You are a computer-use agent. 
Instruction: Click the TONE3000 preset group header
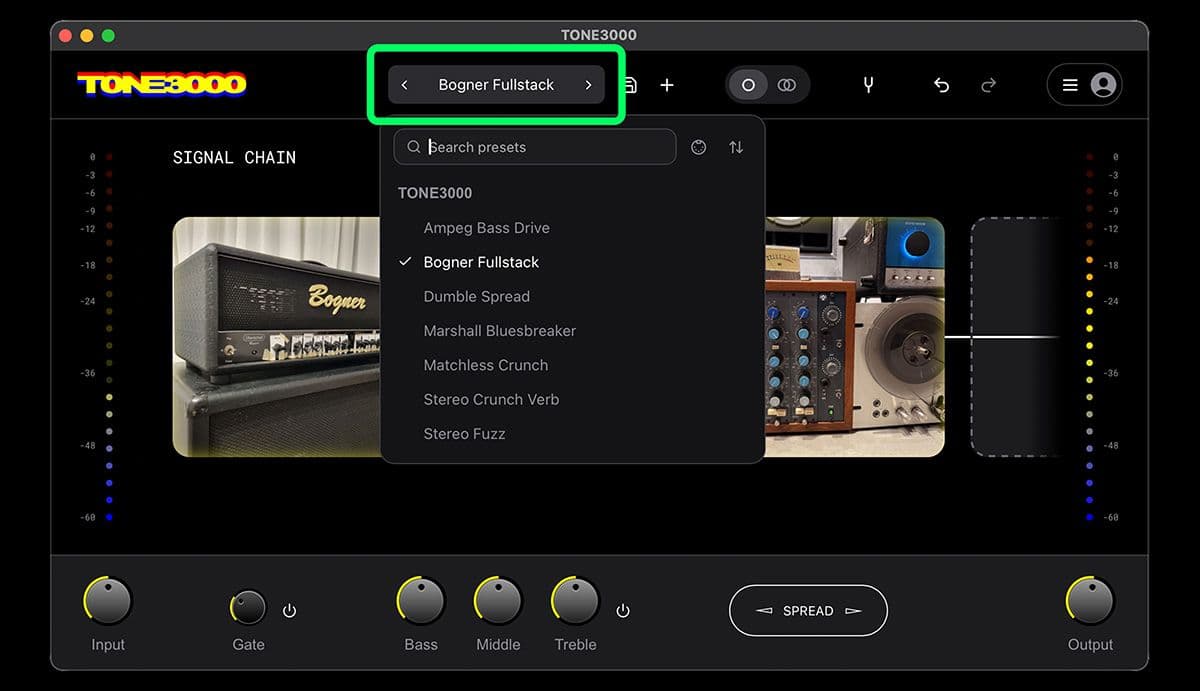pos(435,193)
